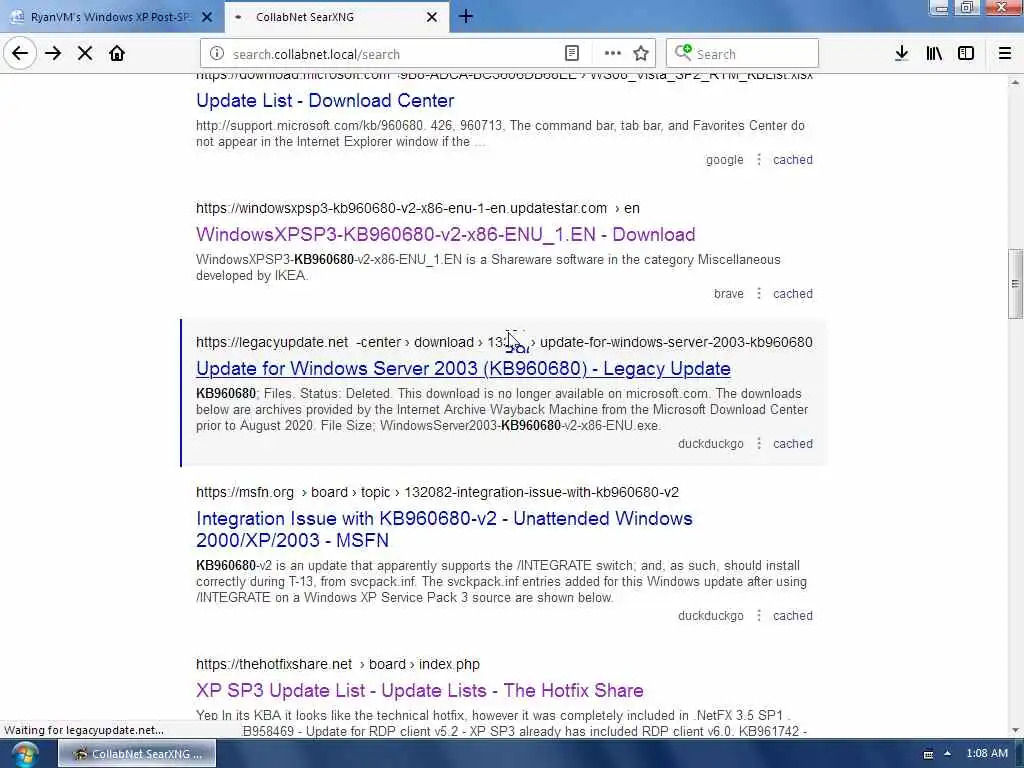This screenshot has height=768, width=1024.
Task: Open cached link for Download Center result
Action: [x=793, y=160]
